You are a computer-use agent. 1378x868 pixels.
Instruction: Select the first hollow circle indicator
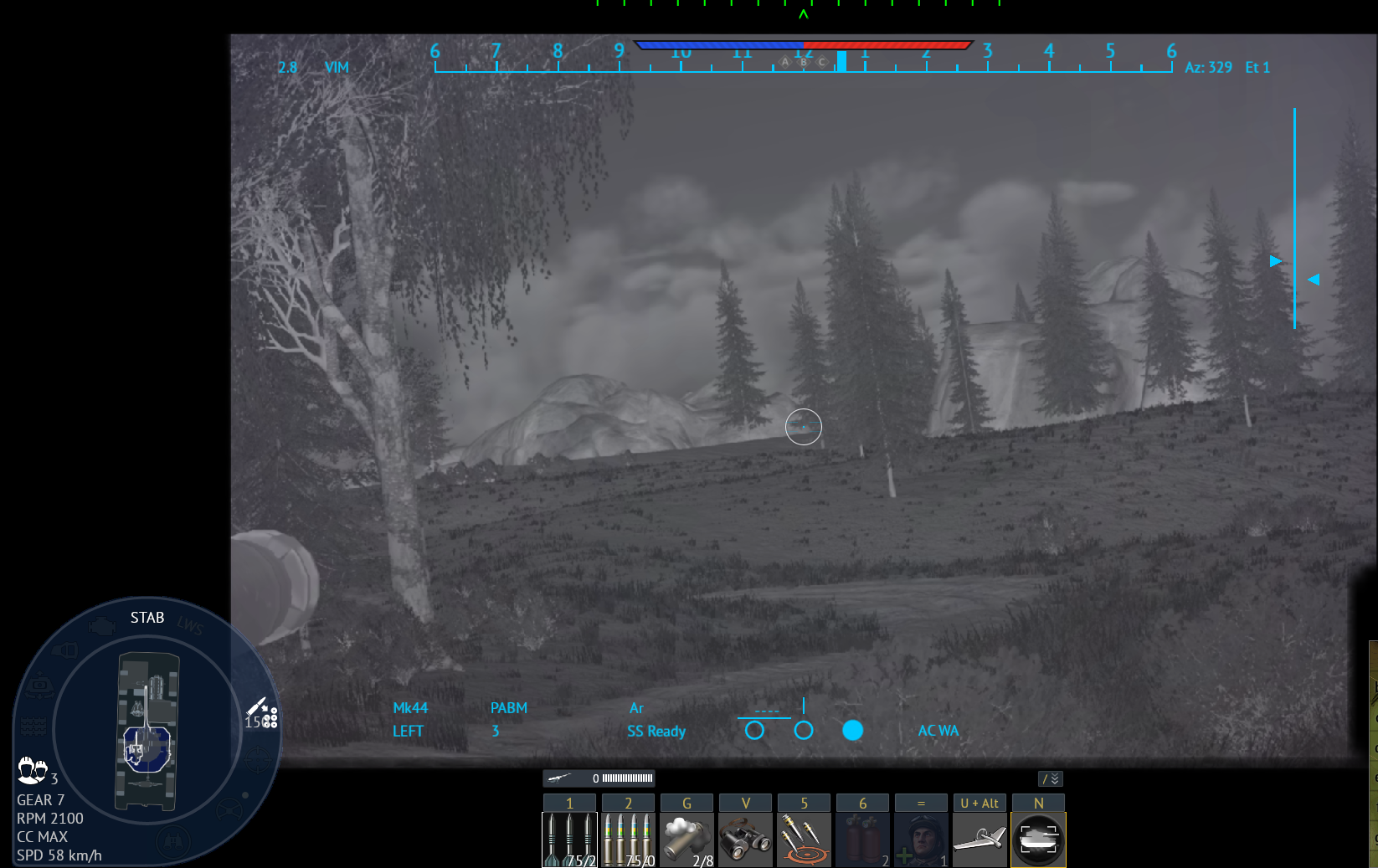pyautogui.click(x=754, y=731)
